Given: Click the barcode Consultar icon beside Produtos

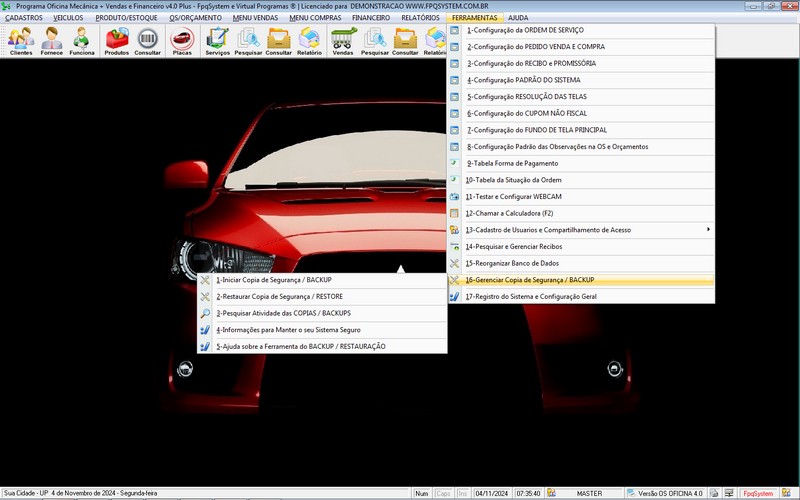Looking at the screenshot, I should point(147,40).
